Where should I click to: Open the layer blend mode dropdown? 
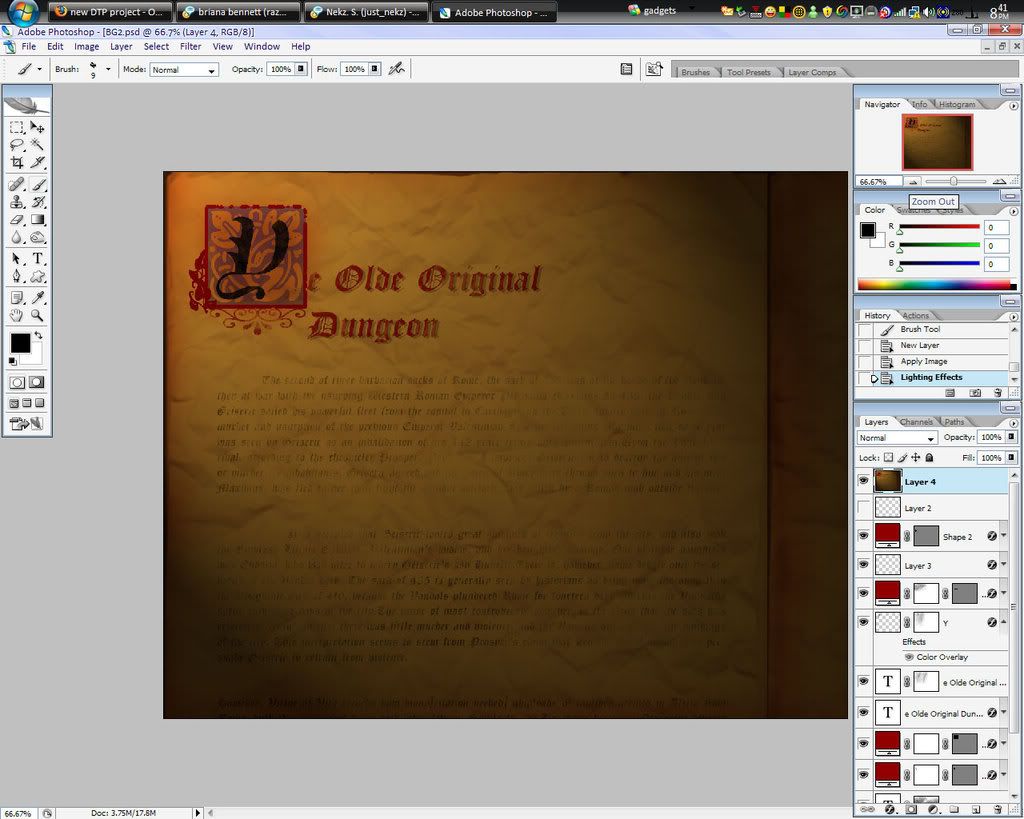pyautogui.click(x=897, y=438)
